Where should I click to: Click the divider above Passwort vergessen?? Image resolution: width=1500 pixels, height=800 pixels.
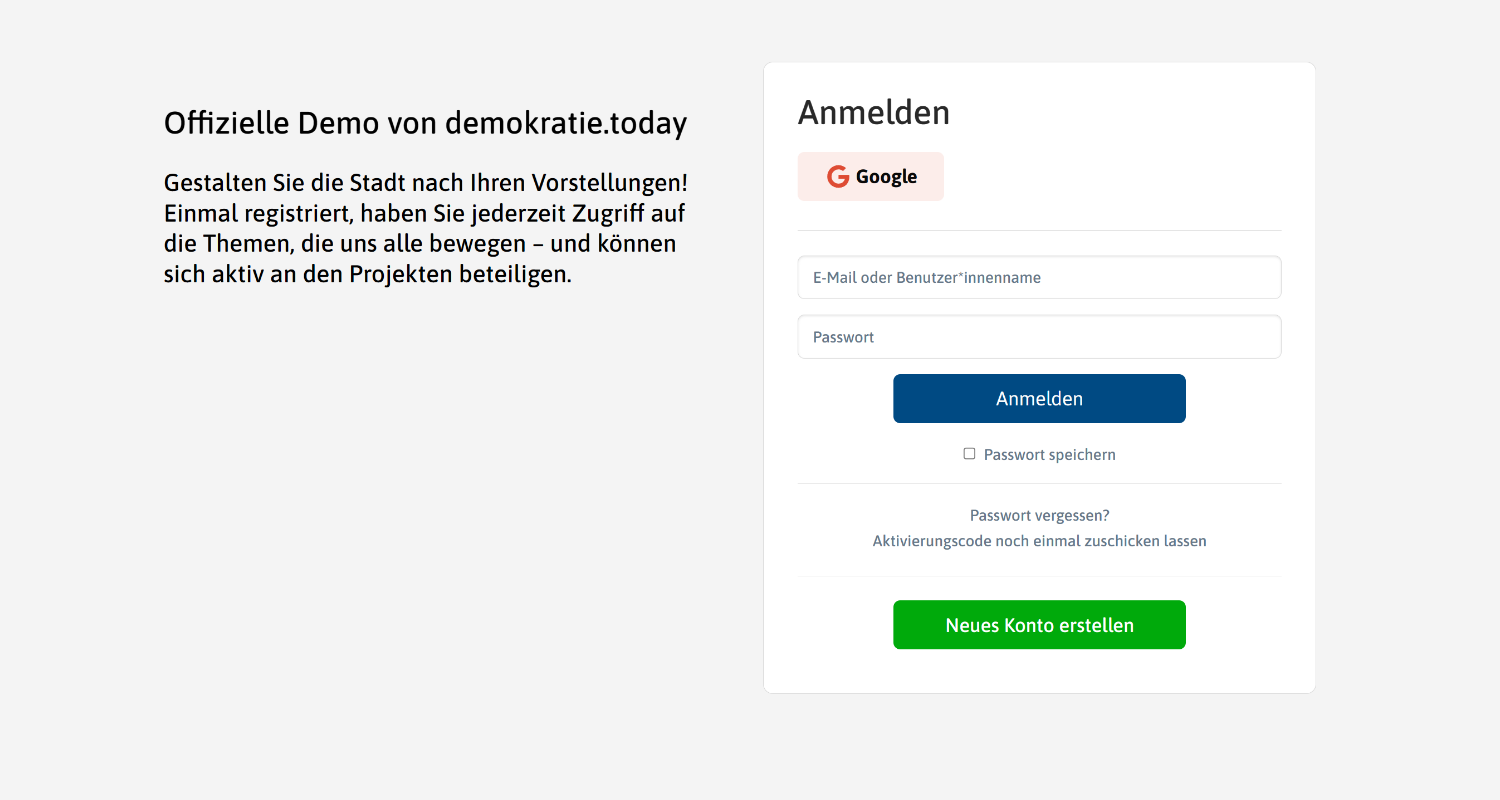pos(1039,484)
